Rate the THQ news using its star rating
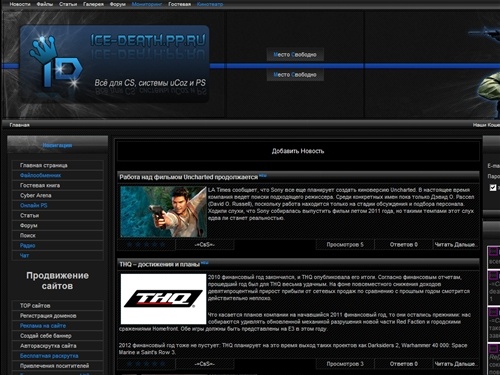The height and width of the screenshot is (375, 500). [x=146, y=364]
